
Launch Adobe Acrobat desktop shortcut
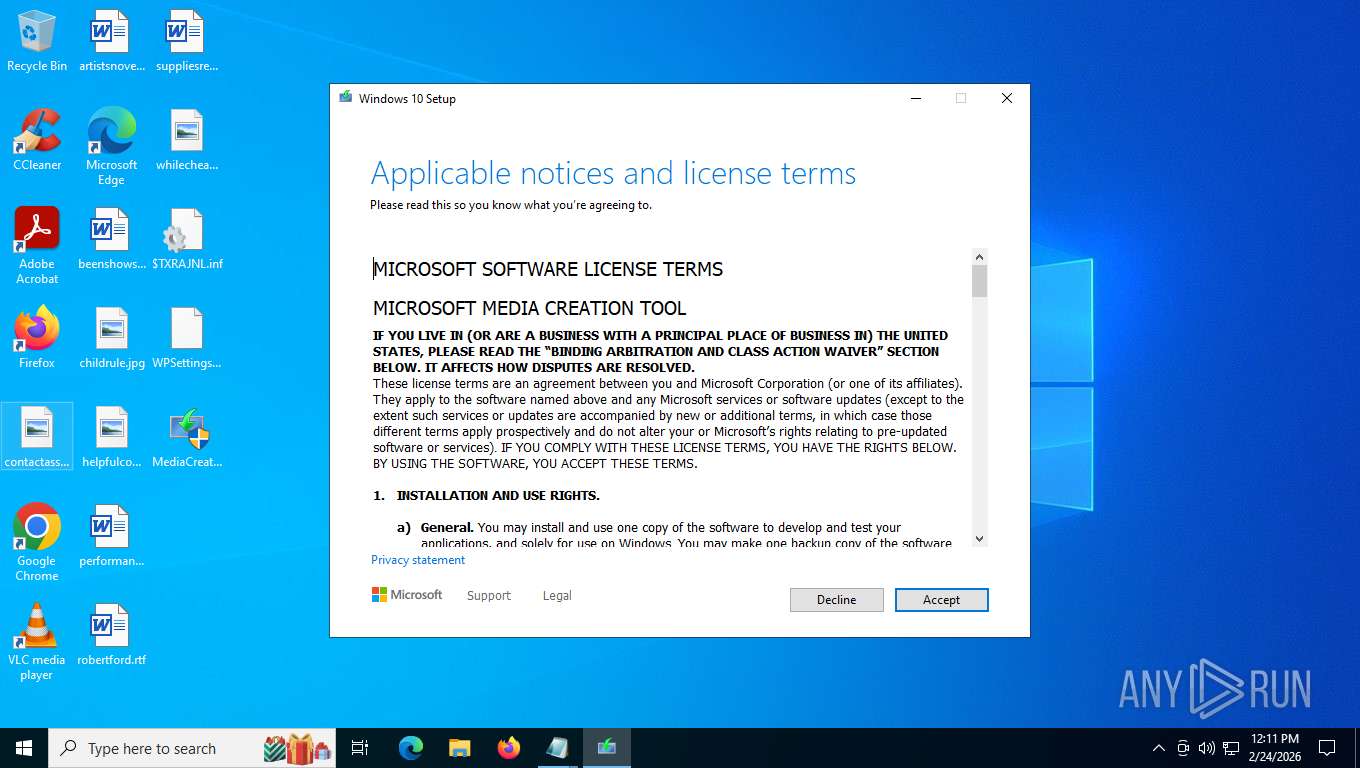click(x=37, y=246)
